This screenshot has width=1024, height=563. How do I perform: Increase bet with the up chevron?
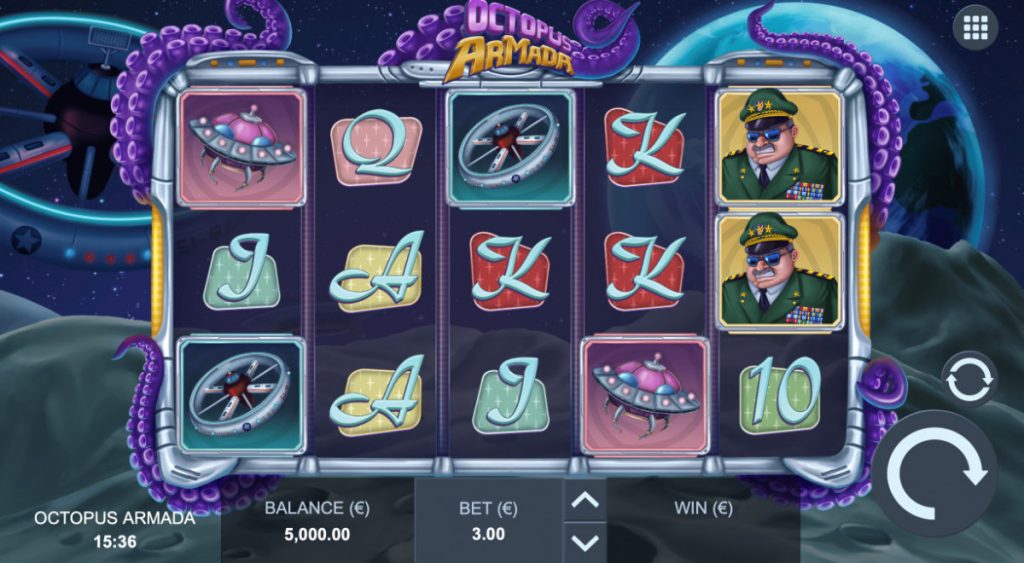pyautogui.click(x=584, y=500)
